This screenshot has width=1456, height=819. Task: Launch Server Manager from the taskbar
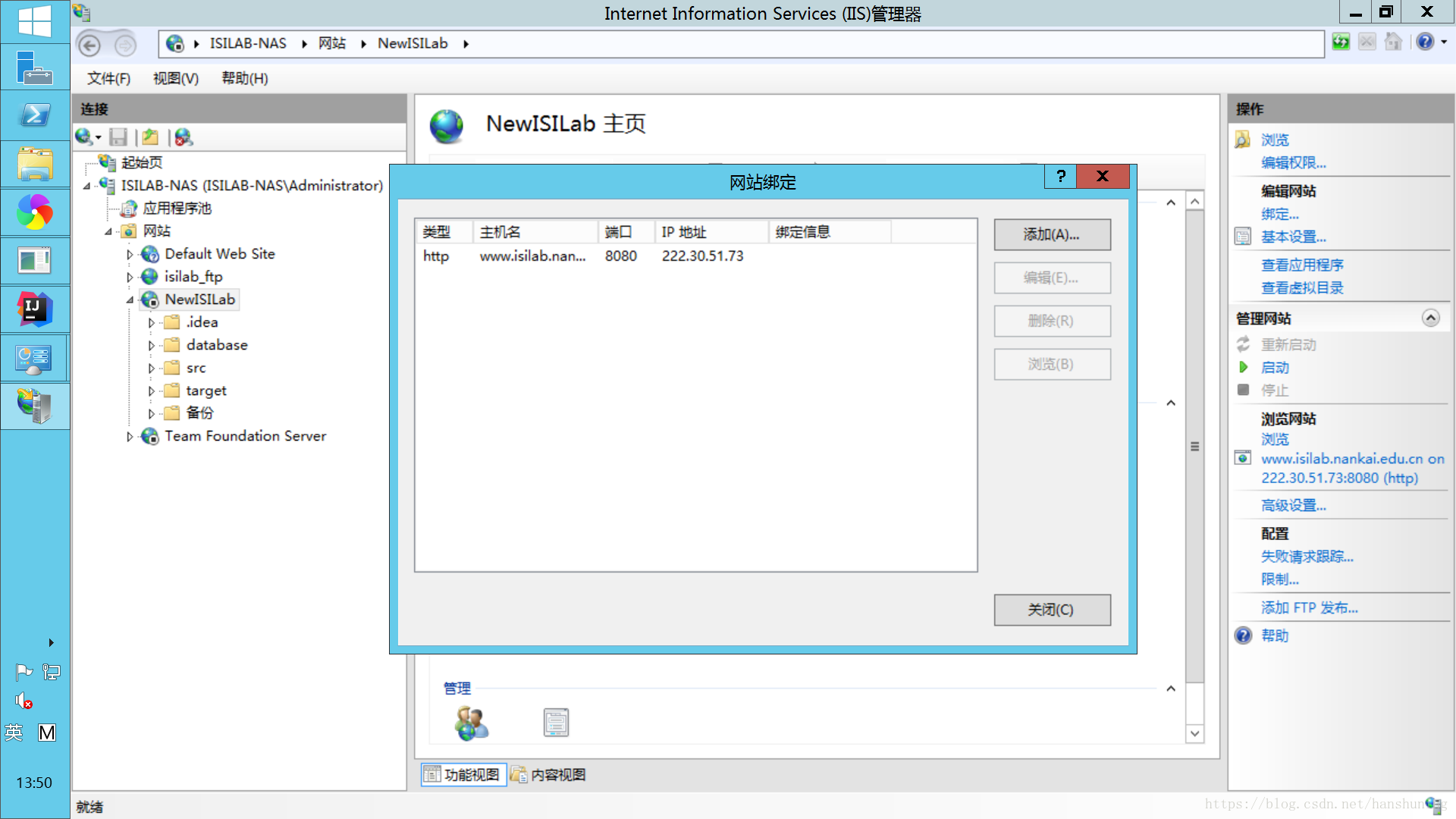[x=35, y=68]
